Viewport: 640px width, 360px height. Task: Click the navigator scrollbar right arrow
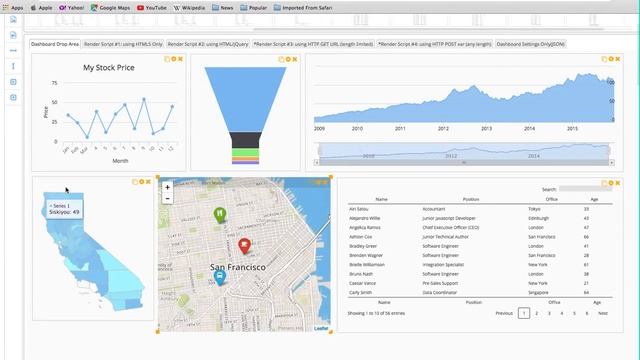coord(612,162)
